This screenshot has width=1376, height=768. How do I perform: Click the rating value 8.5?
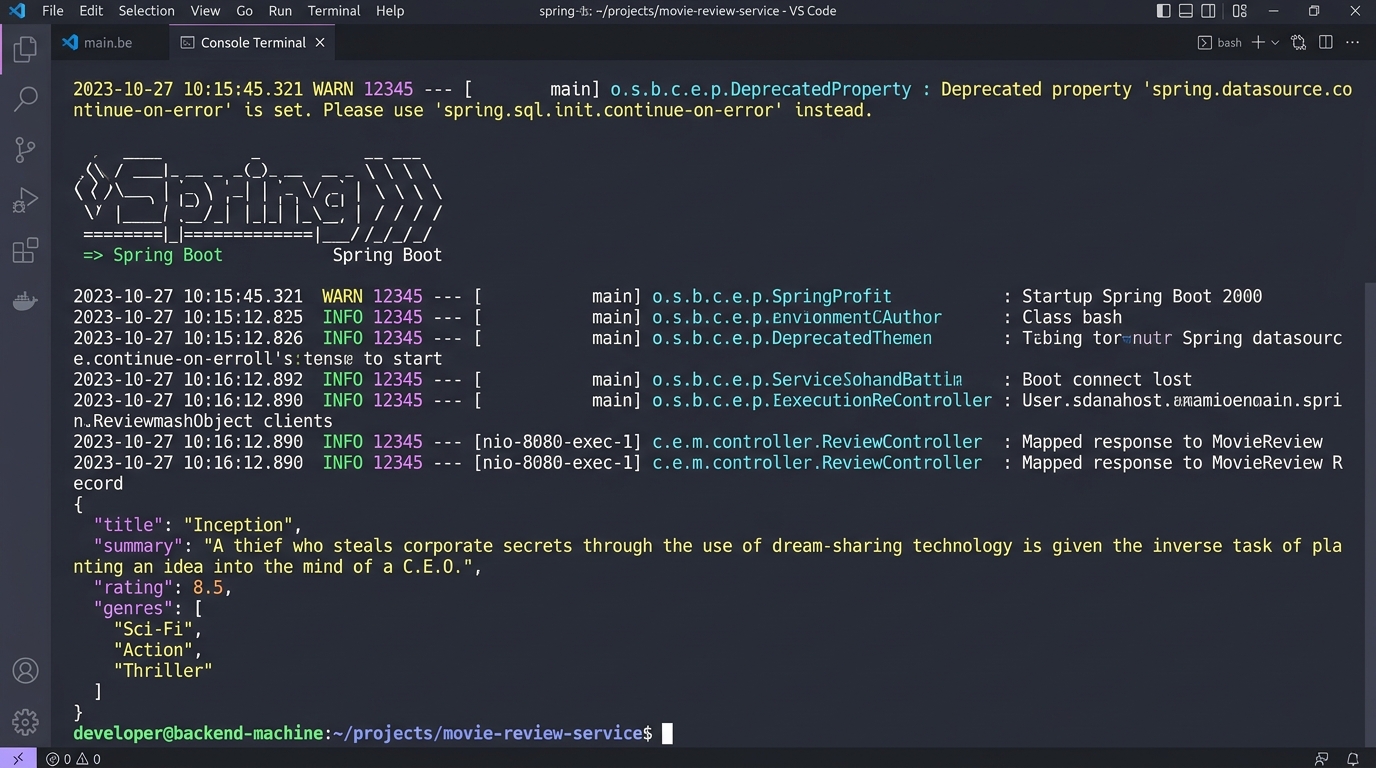[x=208, y=587]
